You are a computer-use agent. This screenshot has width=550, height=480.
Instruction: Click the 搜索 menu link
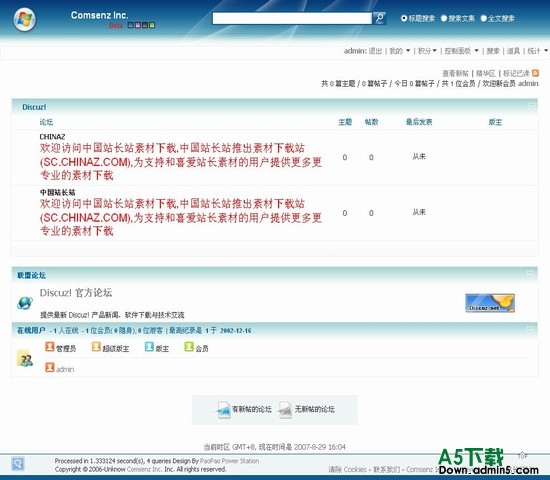[x=493, y=51]
